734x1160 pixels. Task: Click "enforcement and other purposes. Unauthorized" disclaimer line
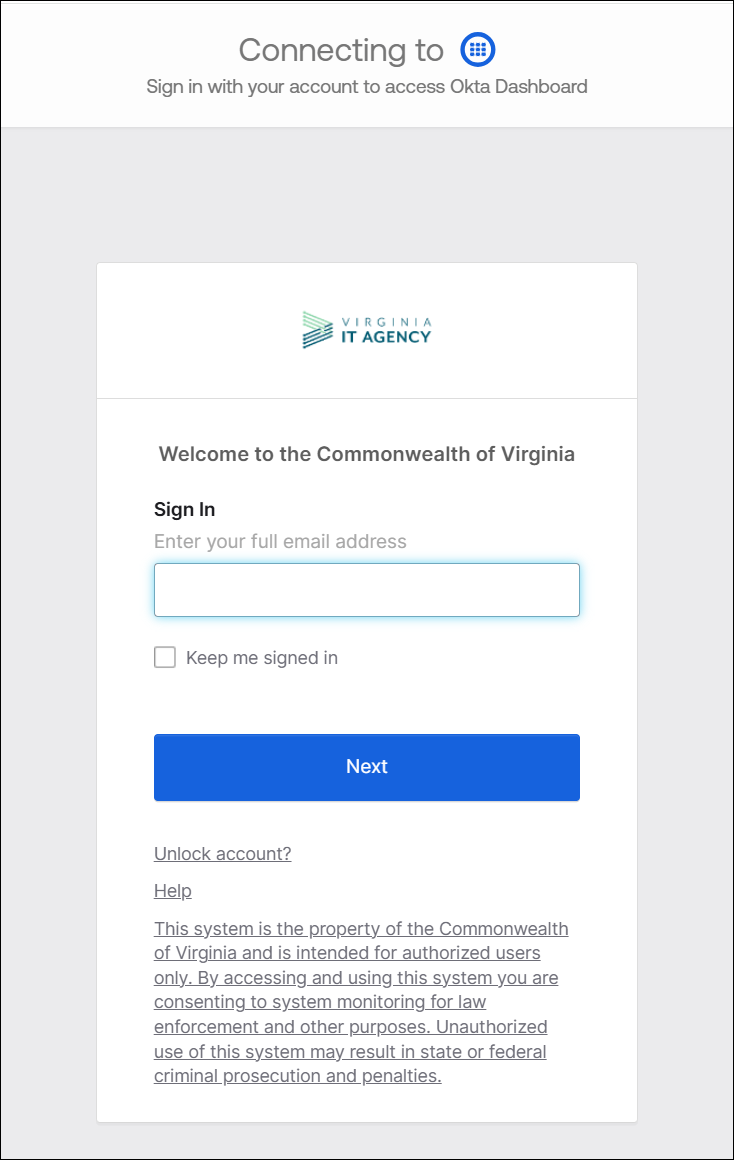[x=351, y=1026]
